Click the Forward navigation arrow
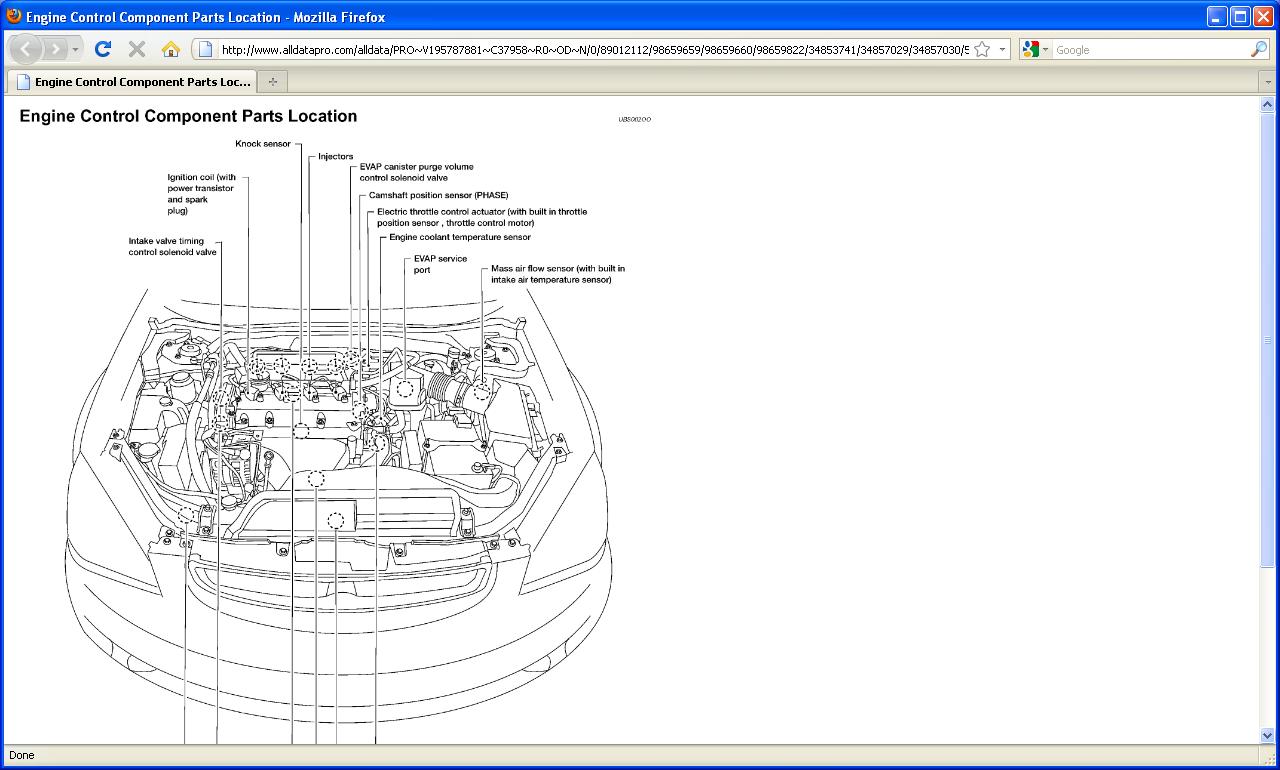Image resolution: width=1280 pixels, height=770 pixels. click(55, 49)
